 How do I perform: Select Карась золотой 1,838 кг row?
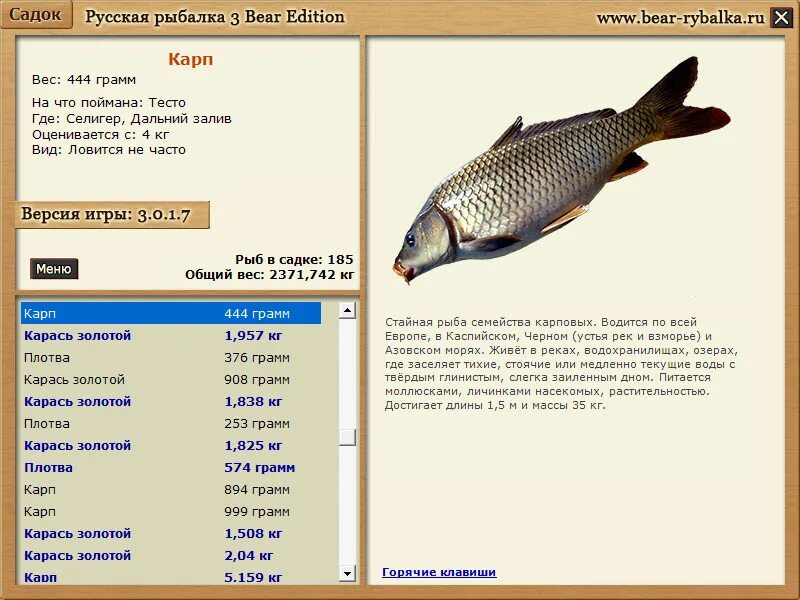click(171, 402)
